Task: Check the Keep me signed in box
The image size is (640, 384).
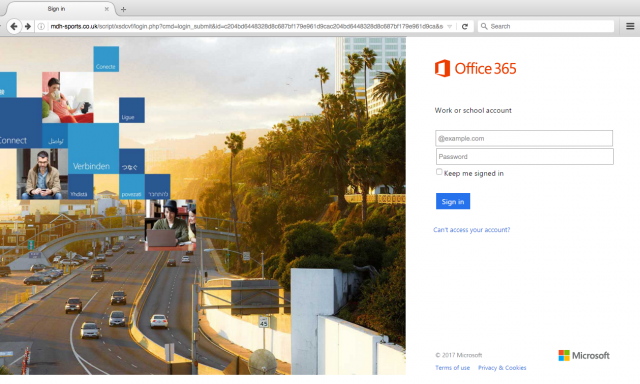Action: (x=439, y=172)
